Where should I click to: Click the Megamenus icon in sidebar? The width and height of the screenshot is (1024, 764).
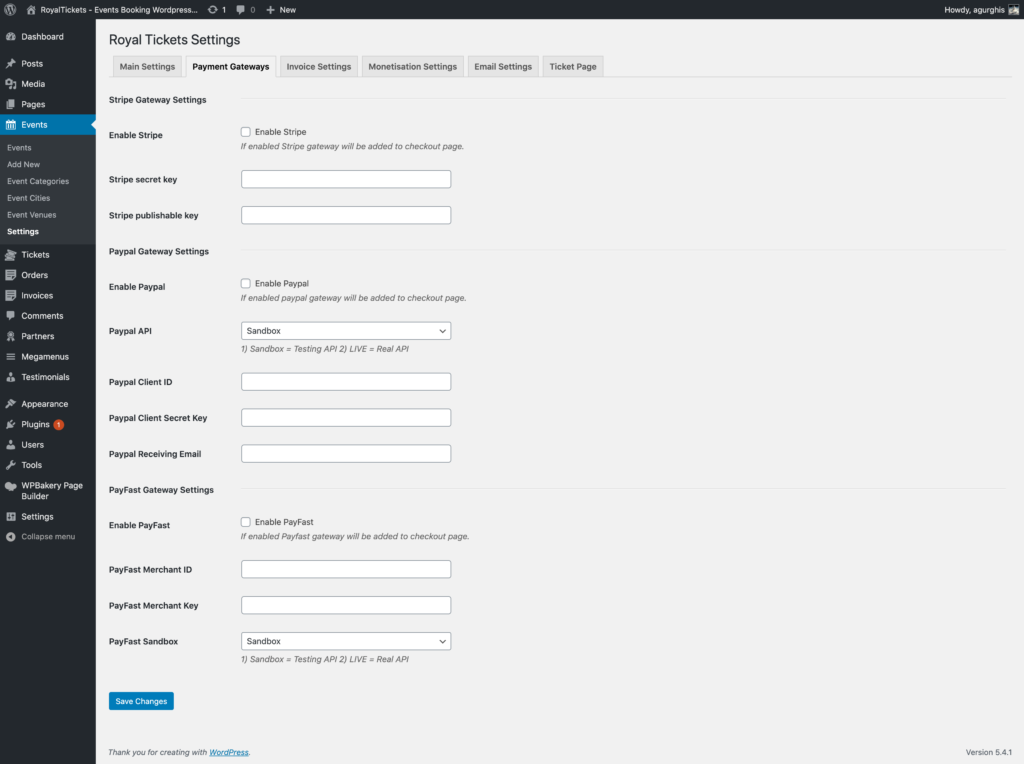[10, 357]
